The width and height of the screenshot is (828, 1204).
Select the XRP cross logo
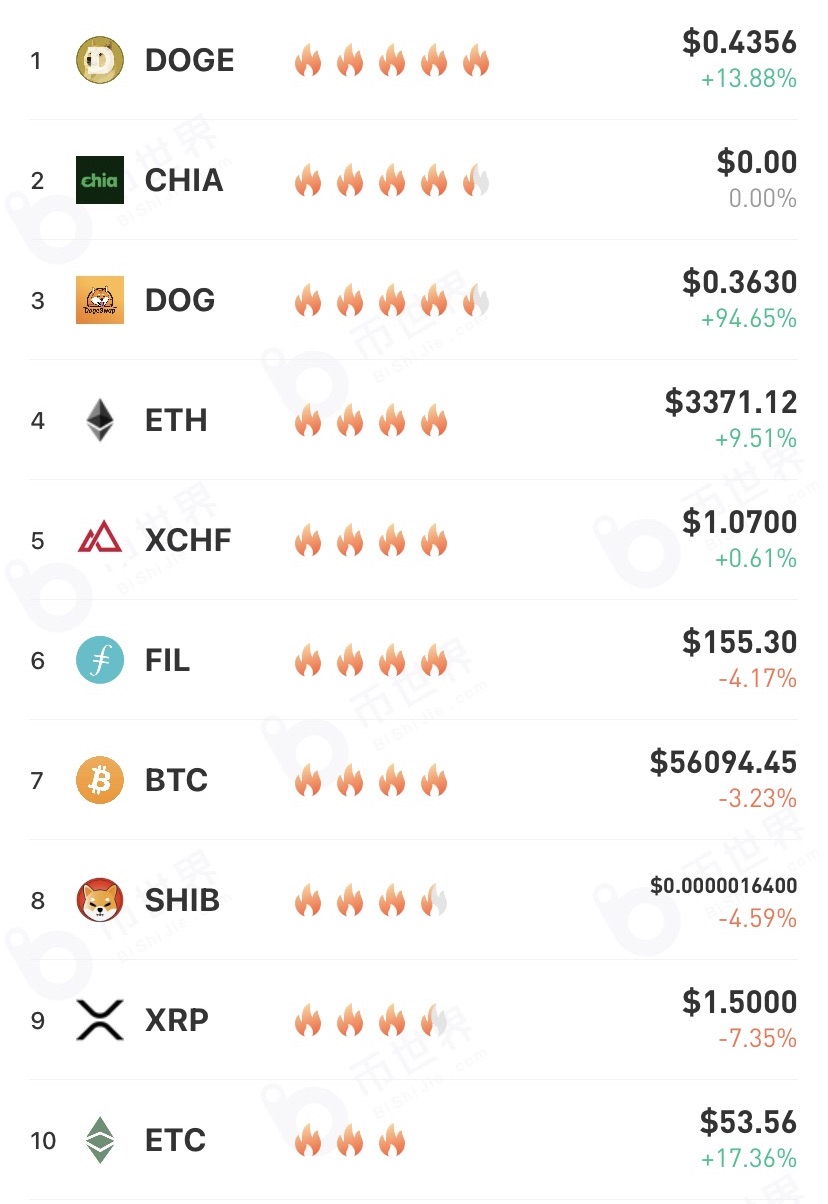point(100,1020)
